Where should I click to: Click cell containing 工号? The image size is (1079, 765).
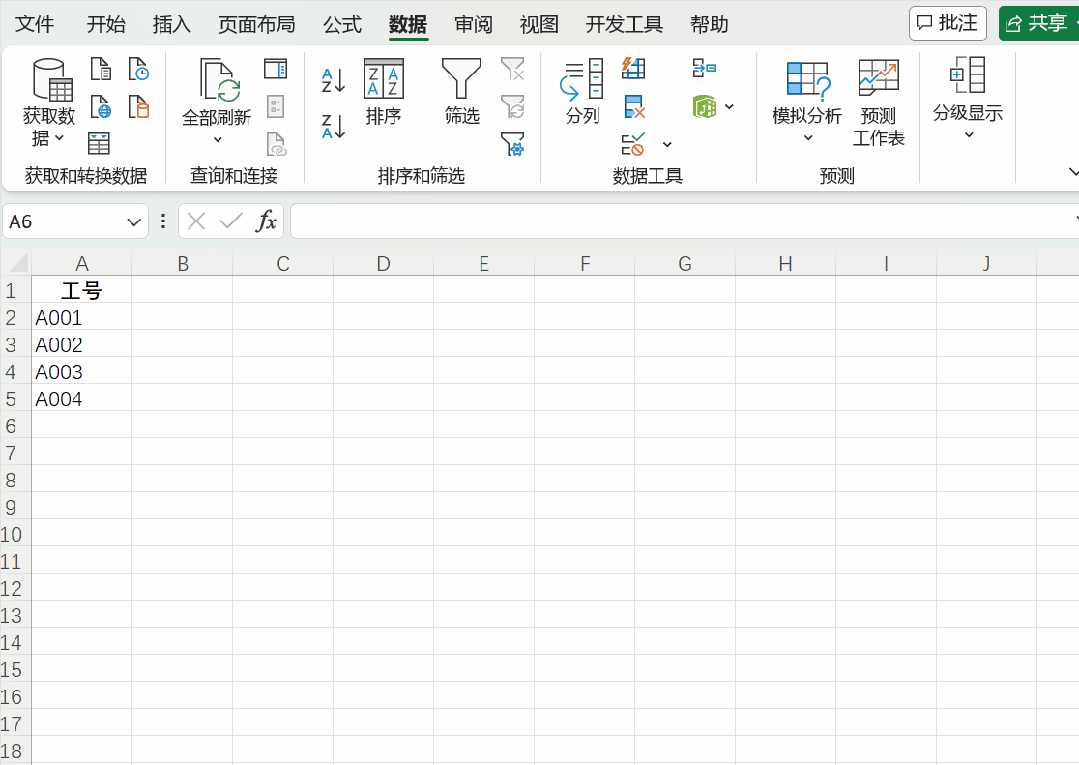(81, 290)
